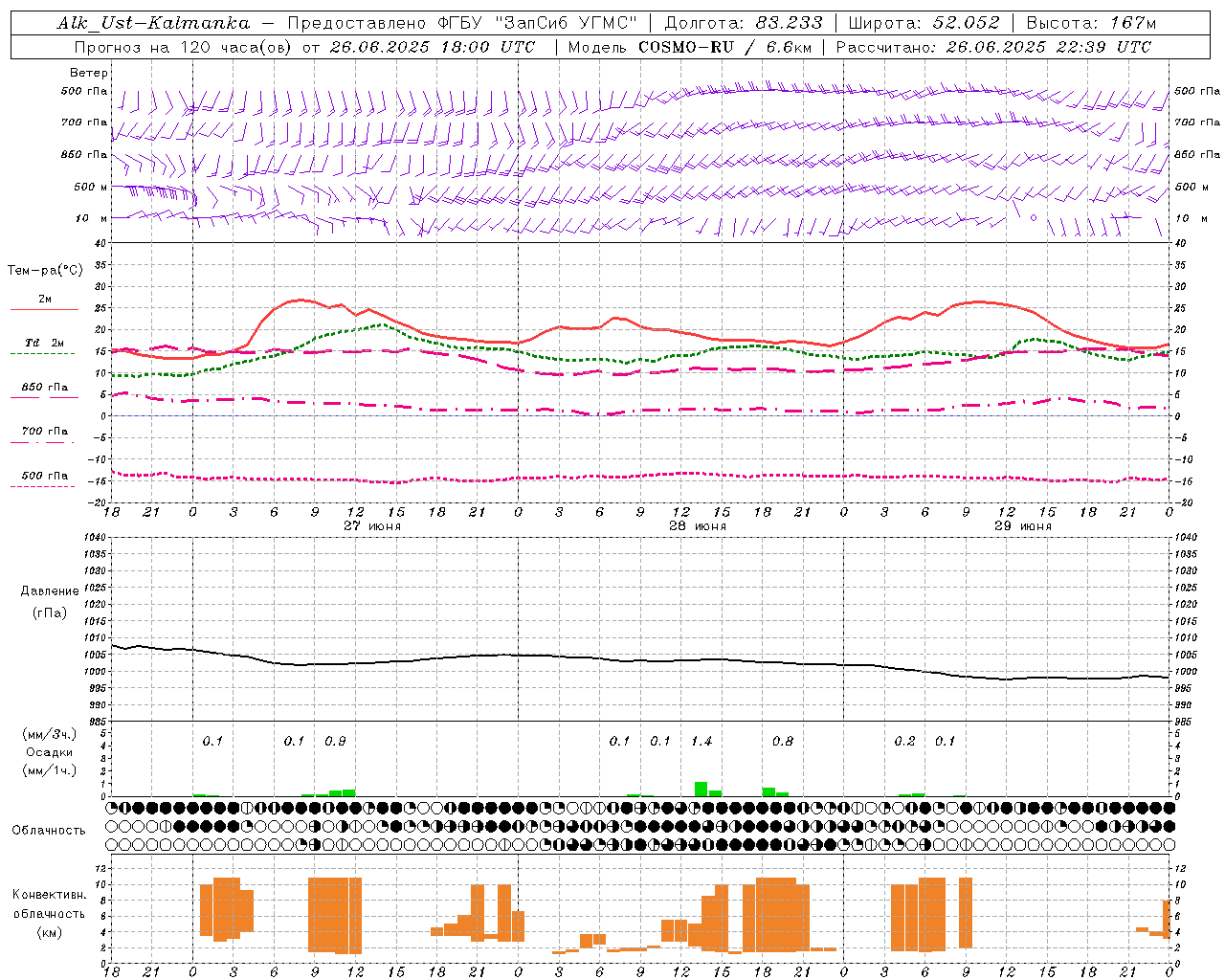Click the solid red '2м' legend line

pos(45,310)
